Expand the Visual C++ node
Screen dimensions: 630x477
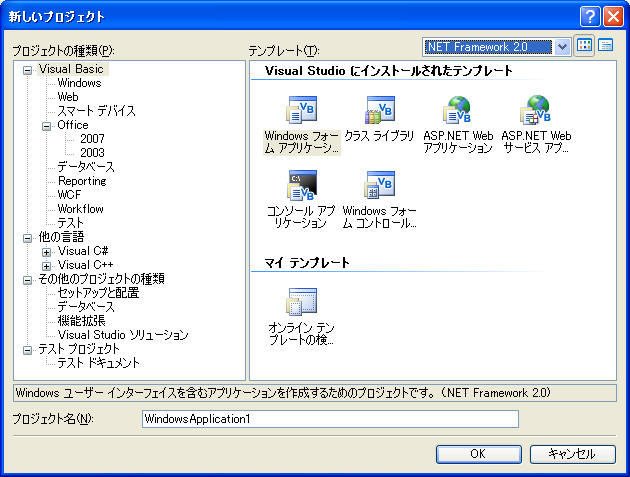click(47, 266)
